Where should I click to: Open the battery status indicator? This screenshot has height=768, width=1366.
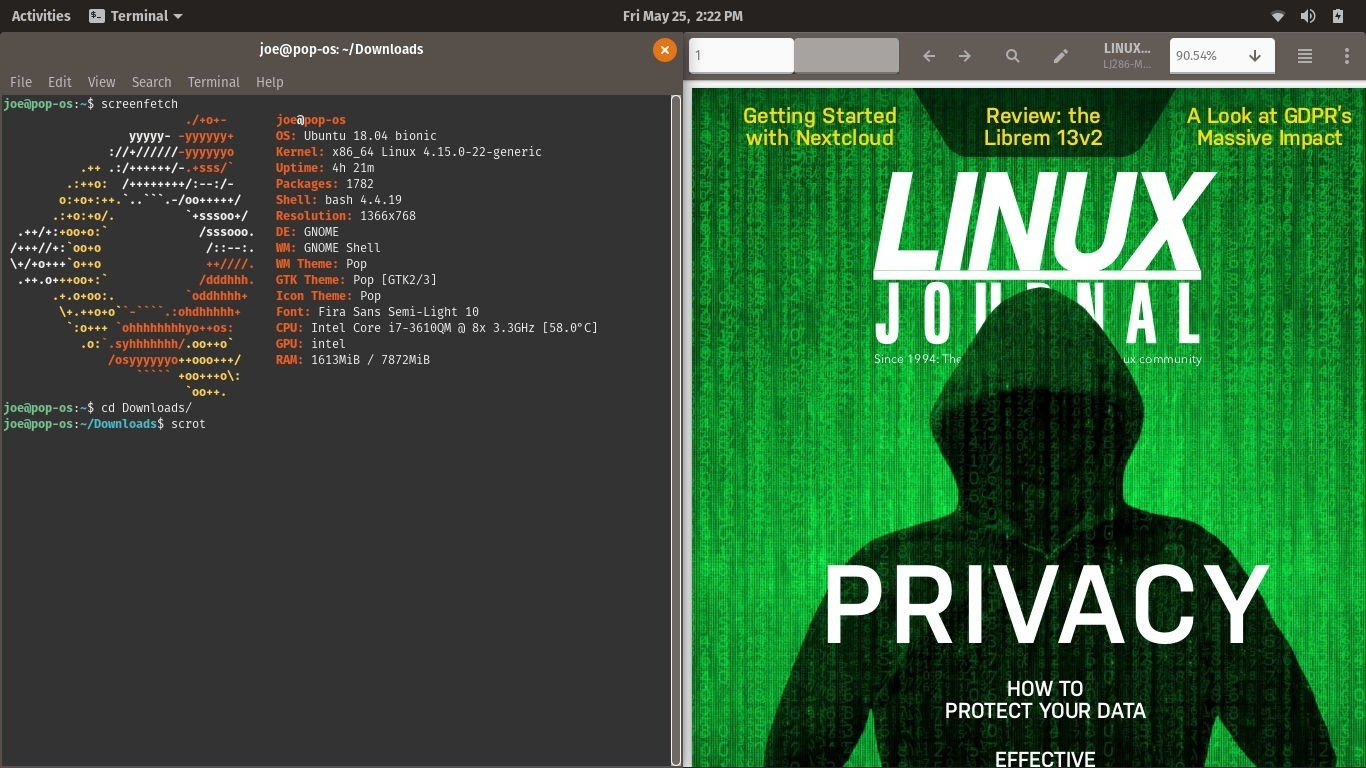[x=1338, y=16]
